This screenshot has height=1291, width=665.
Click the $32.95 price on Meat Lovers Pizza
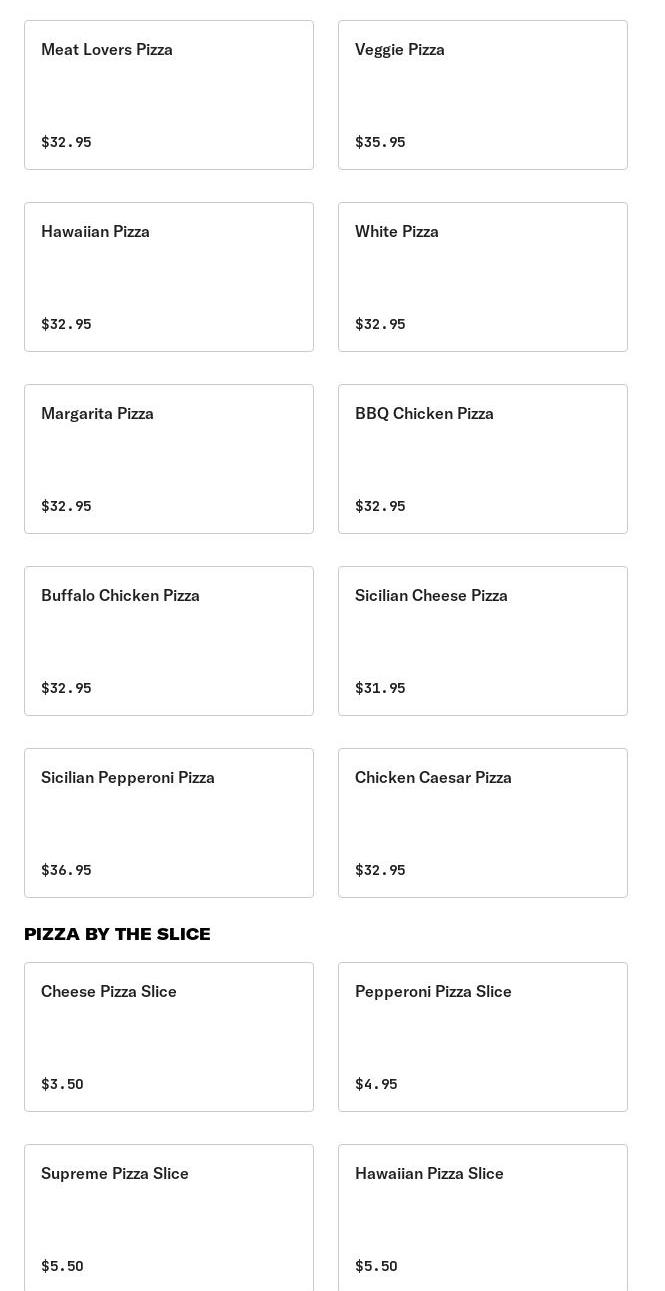(66, 141)
